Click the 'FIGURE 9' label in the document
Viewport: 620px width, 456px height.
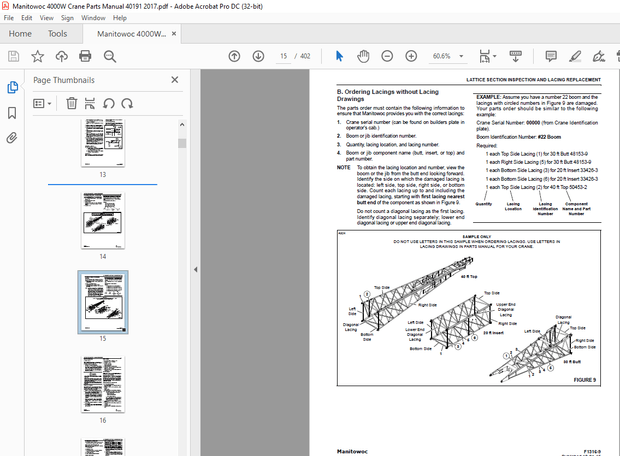[584, 380]
